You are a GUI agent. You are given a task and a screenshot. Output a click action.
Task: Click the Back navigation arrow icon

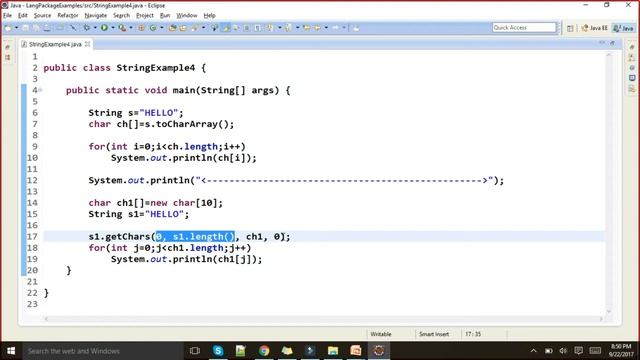(x=317, y=28)
